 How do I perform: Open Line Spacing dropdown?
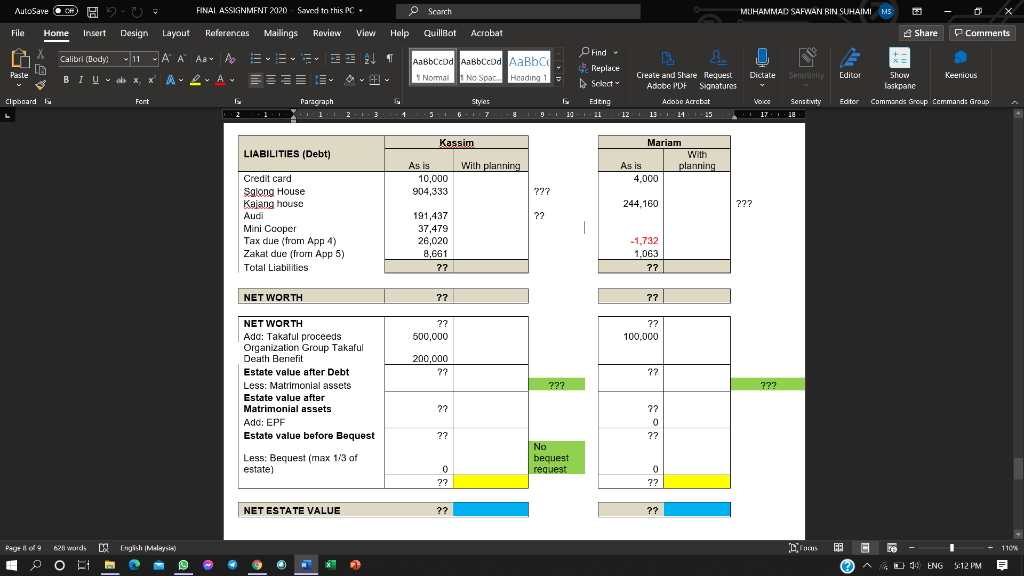324,80
